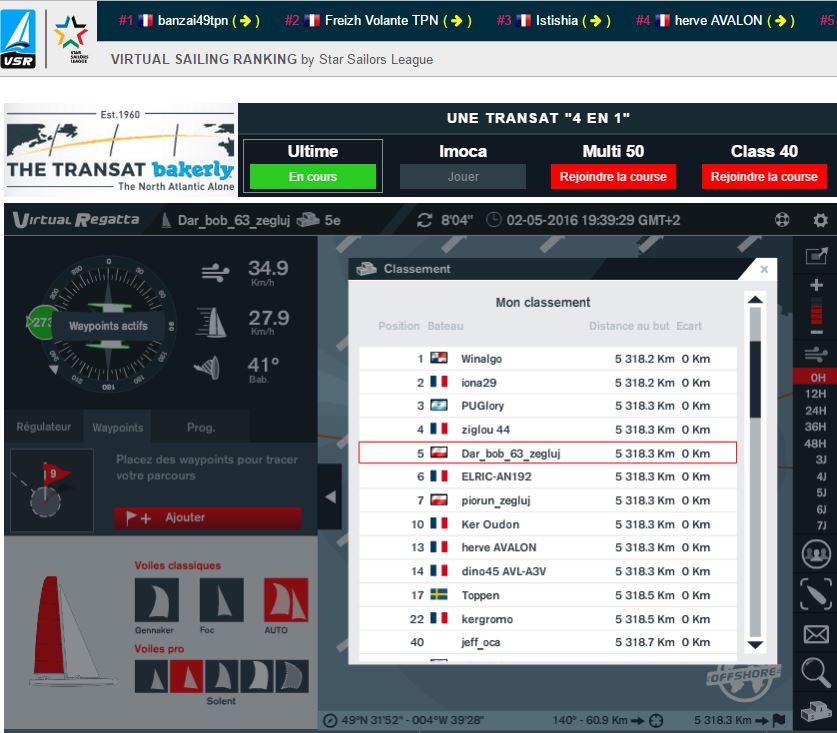The image size is (837, 733).
Task: Select the 3J forecast time
Action: (x=820, y=460)
